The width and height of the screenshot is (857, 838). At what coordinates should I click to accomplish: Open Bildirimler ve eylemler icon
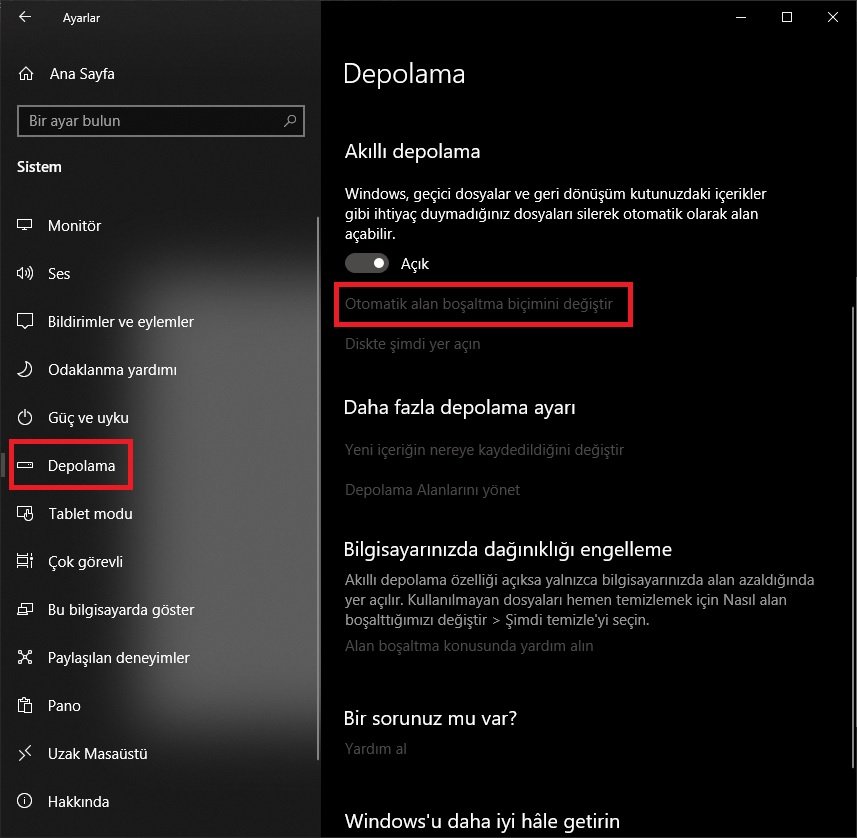(x=27, y=322)
